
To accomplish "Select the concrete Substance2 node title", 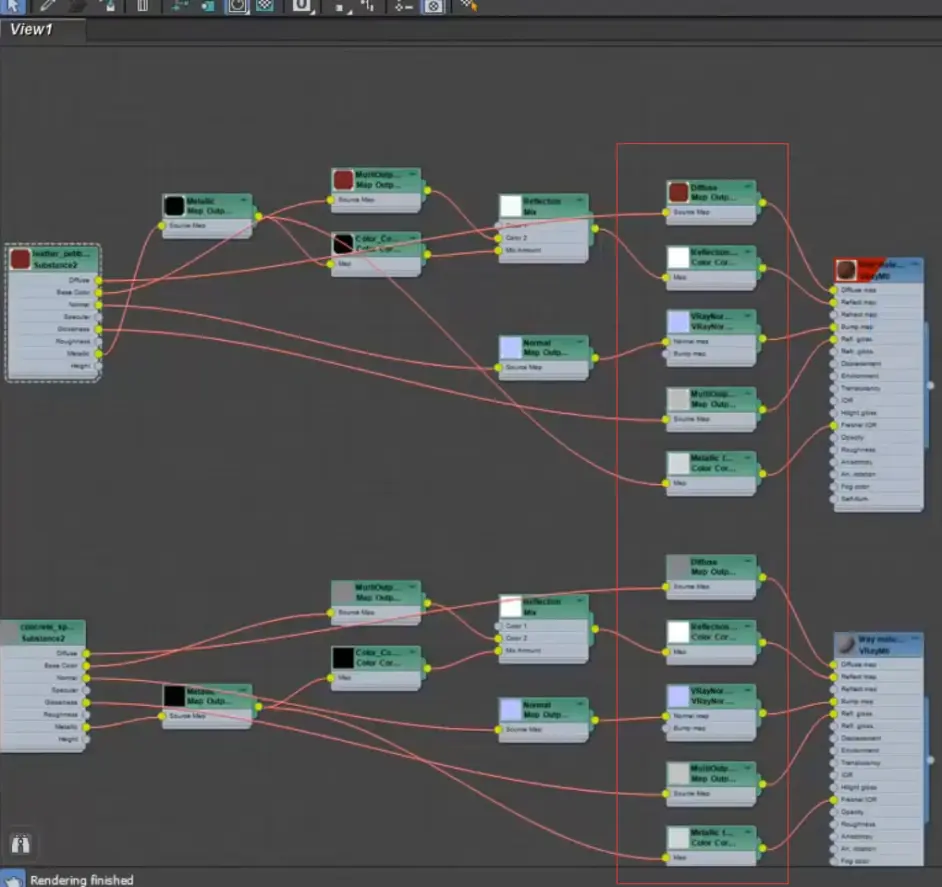I will click(x=43, y=632).
